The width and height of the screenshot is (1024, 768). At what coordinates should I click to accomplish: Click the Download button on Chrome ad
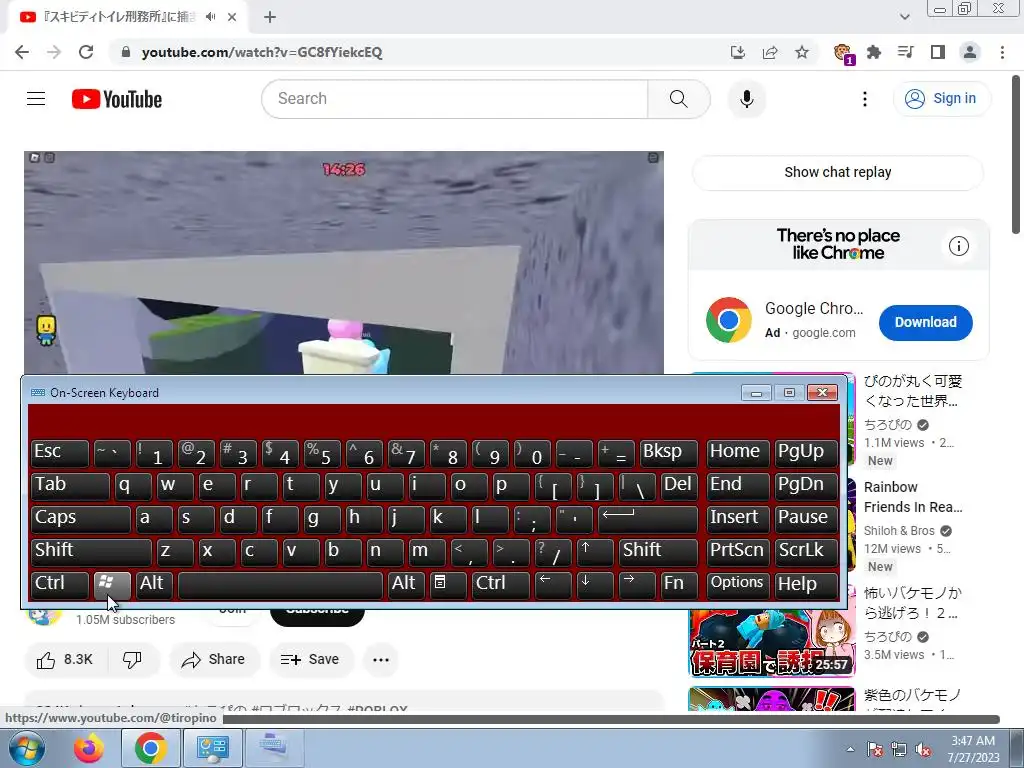point(925,323)
